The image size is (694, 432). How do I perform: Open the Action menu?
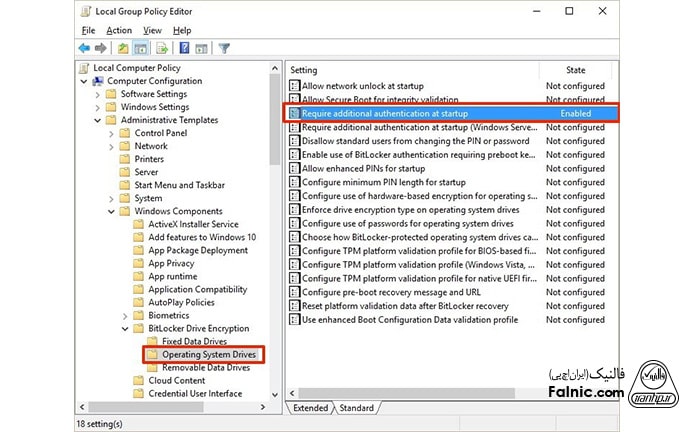[119, 30]
